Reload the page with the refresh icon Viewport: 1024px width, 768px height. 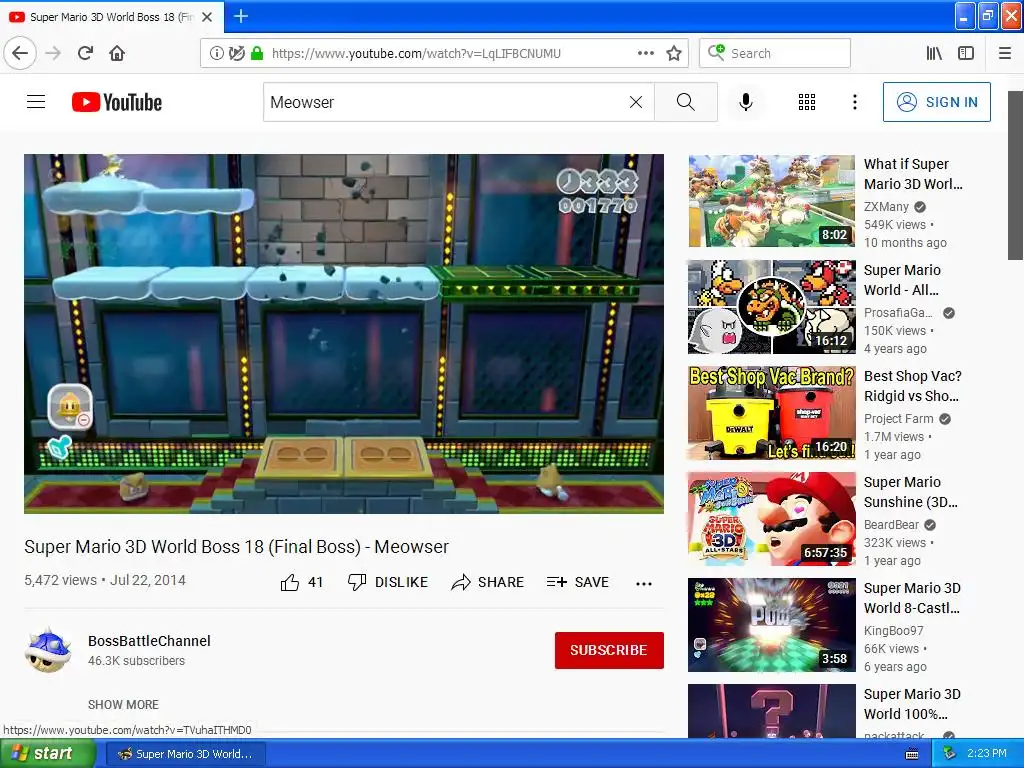[85, 53]
